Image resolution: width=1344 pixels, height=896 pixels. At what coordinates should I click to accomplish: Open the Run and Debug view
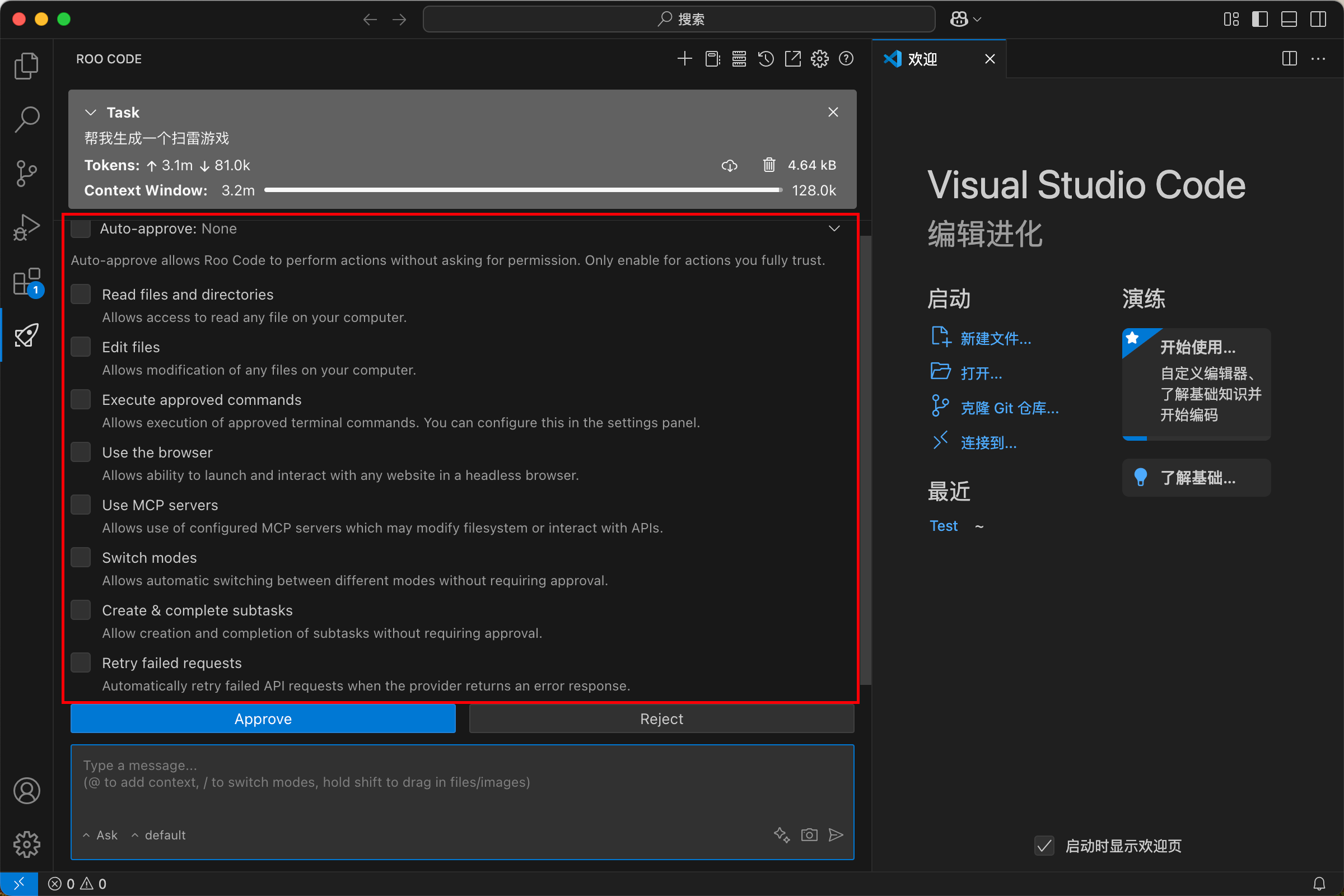[x=26, y=227]
